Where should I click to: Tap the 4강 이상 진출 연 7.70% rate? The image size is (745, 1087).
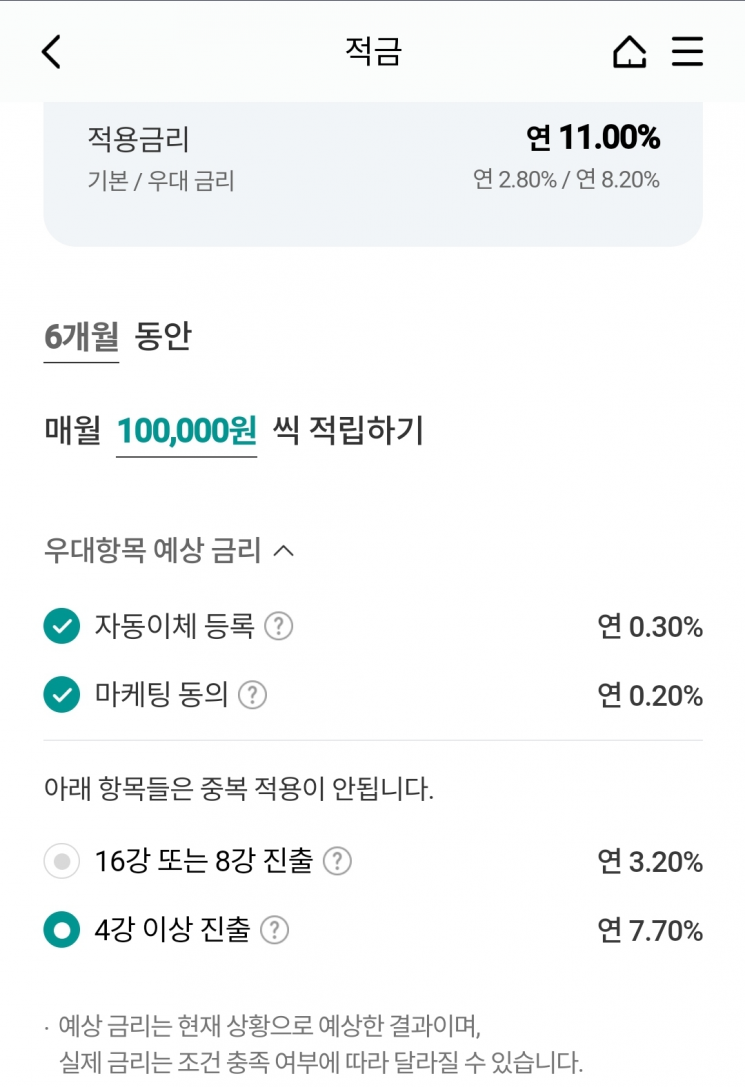pyautogui.click(x=650, y=930)
